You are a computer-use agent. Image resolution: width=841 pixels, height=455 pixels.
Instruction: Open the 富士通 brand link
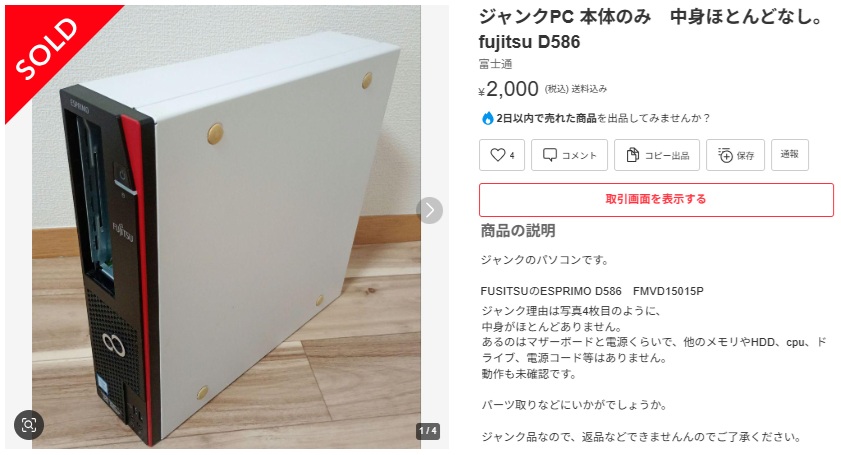coord(496,64)
